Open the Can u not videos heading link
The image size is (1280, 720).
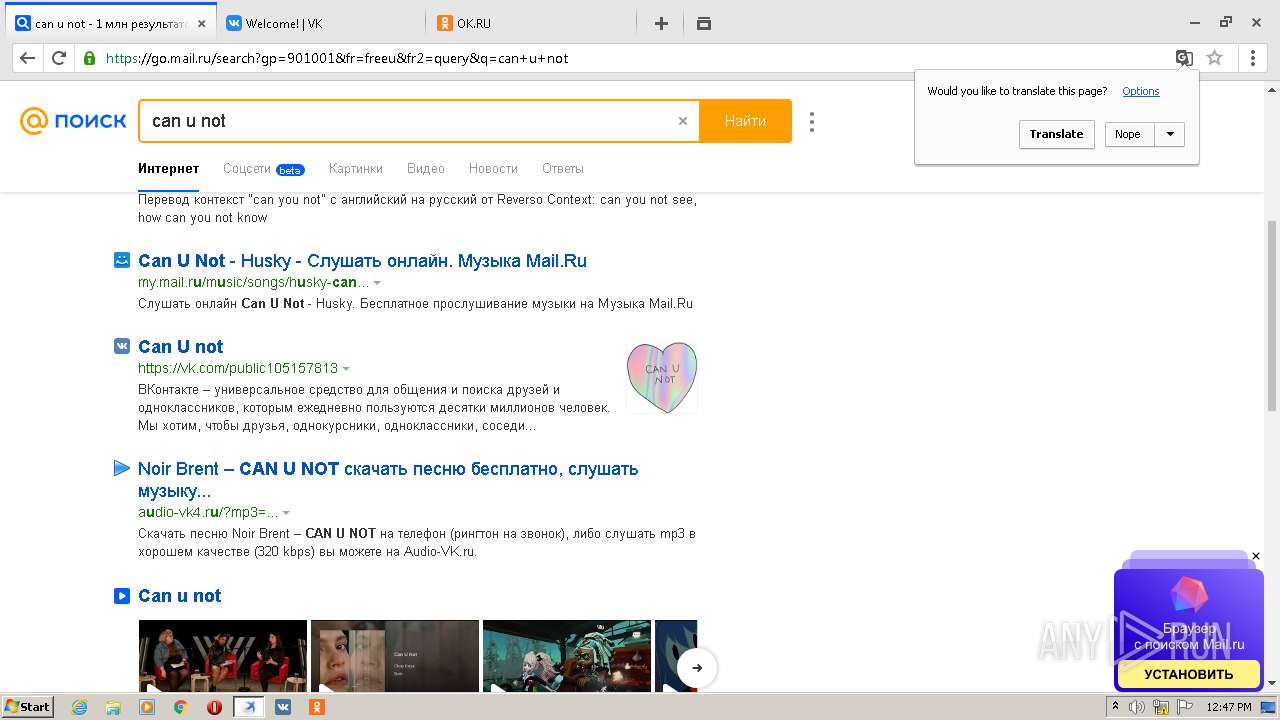point(180,596)
